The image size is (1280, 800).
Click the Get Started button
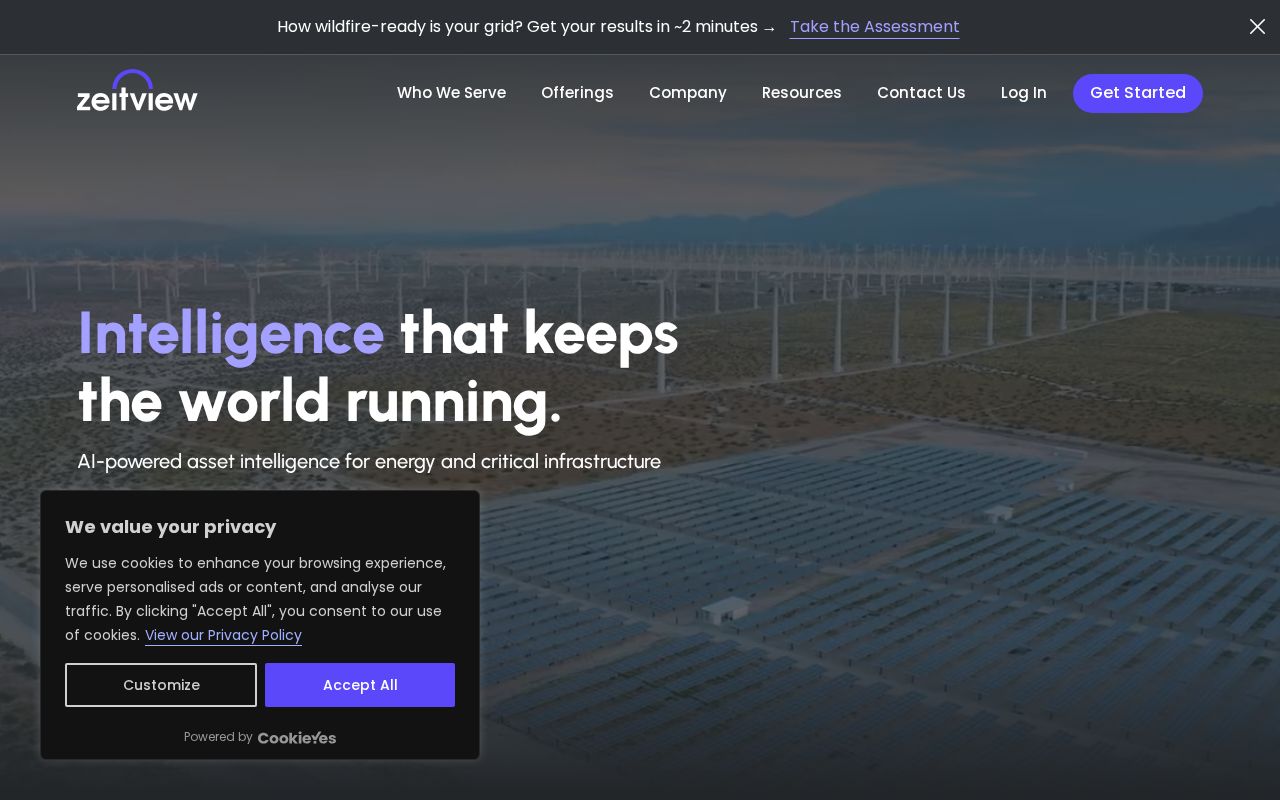(x=1138, y=93)
